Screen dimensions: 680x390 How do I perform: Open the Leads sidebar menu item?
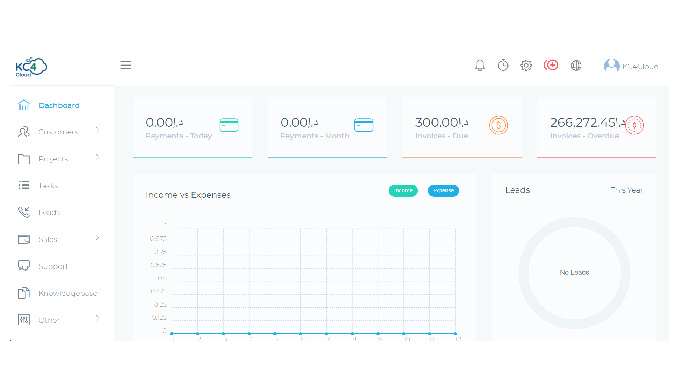click(x=49, y=213)
